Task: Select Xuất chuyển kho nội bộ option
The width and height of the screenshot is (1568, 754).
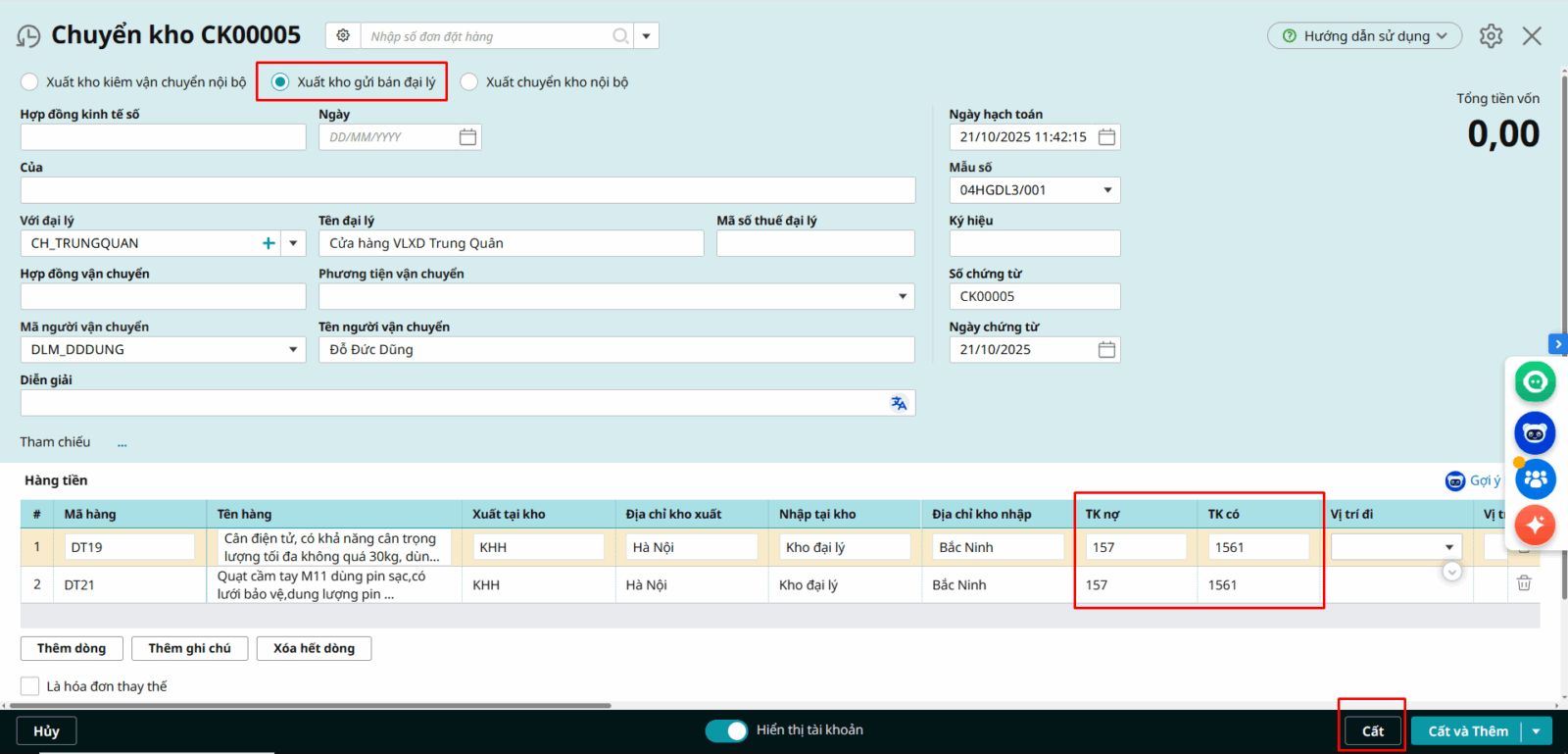Action: pos(469,82)
